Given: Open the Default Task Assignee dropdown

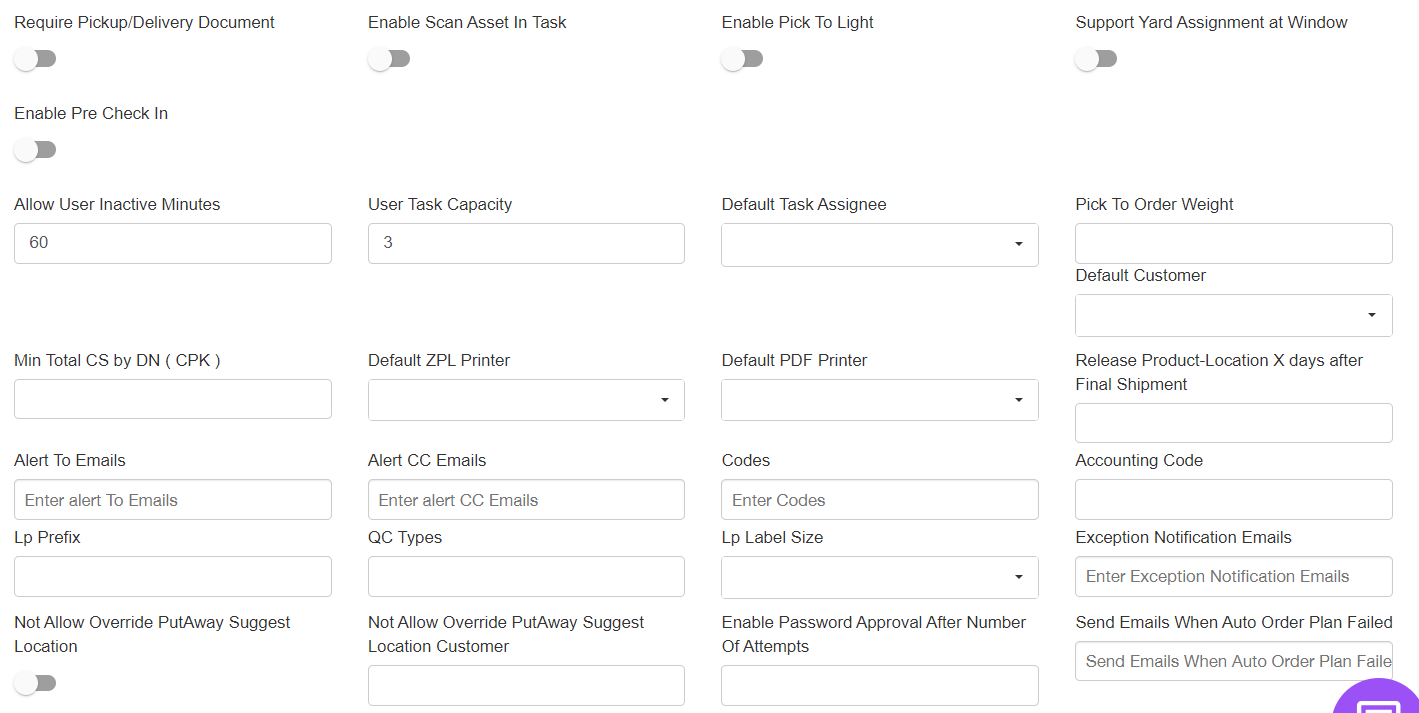Looking at the screenshot, I should [879, 244].
